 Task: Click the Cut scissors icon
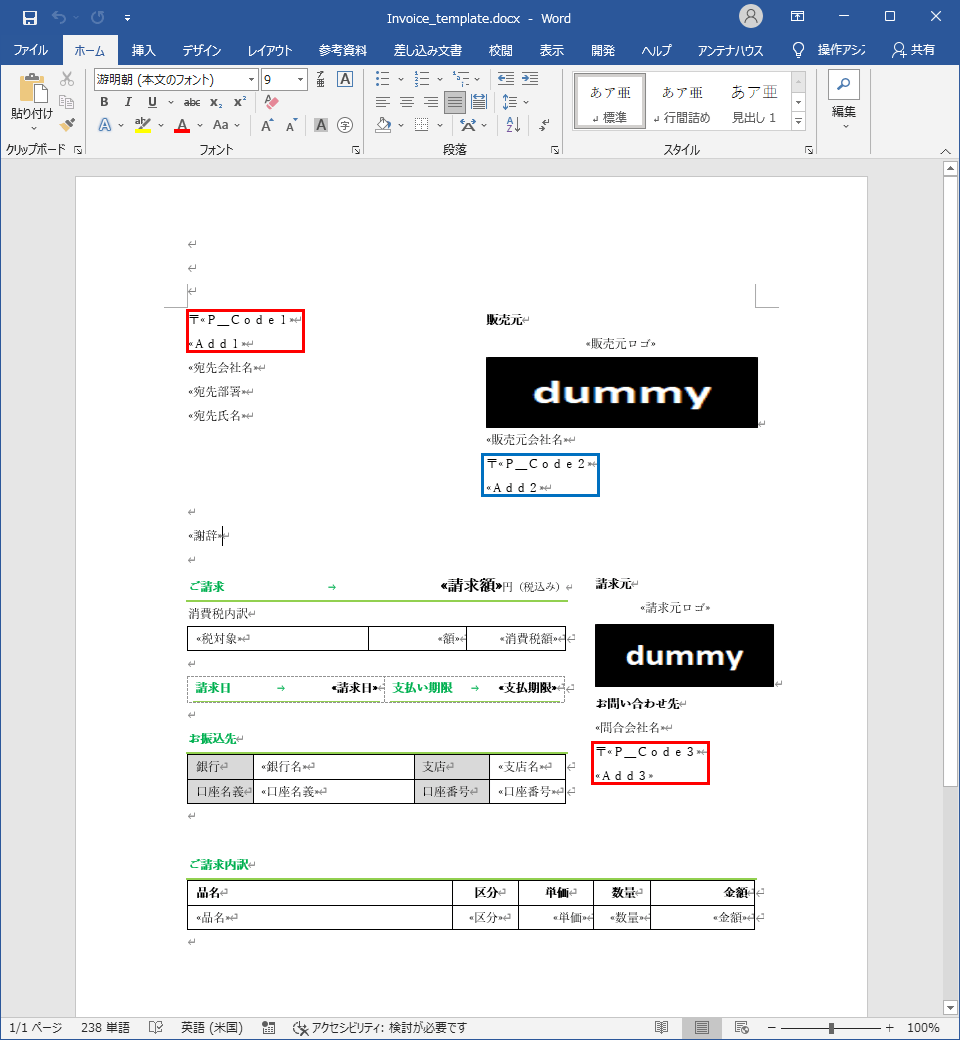(67, 79)
